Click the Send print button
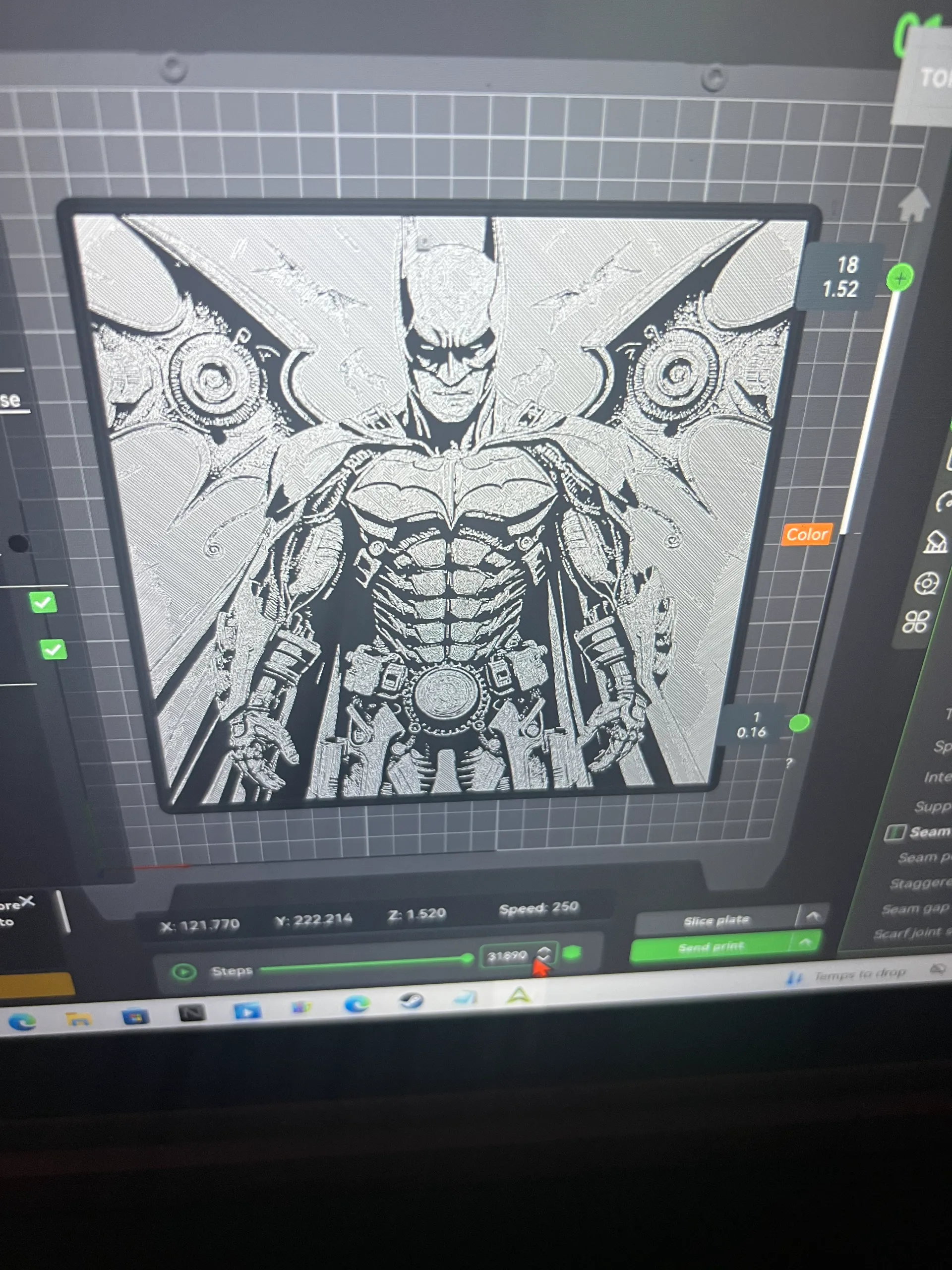 pyautogui.click(x=711, y=948)
